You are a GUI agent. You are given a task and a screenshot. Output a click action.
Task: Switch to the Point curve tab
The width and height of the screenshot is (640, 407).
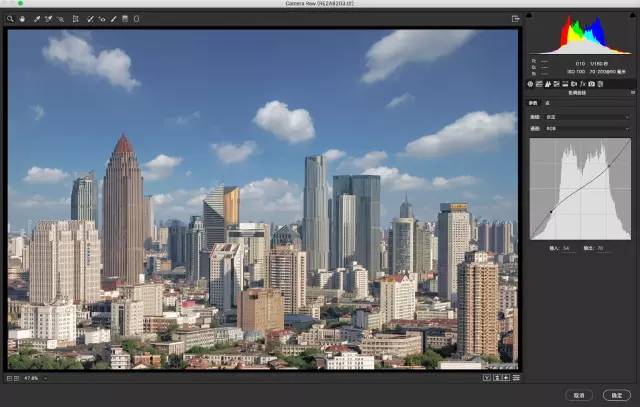[546, 103]
